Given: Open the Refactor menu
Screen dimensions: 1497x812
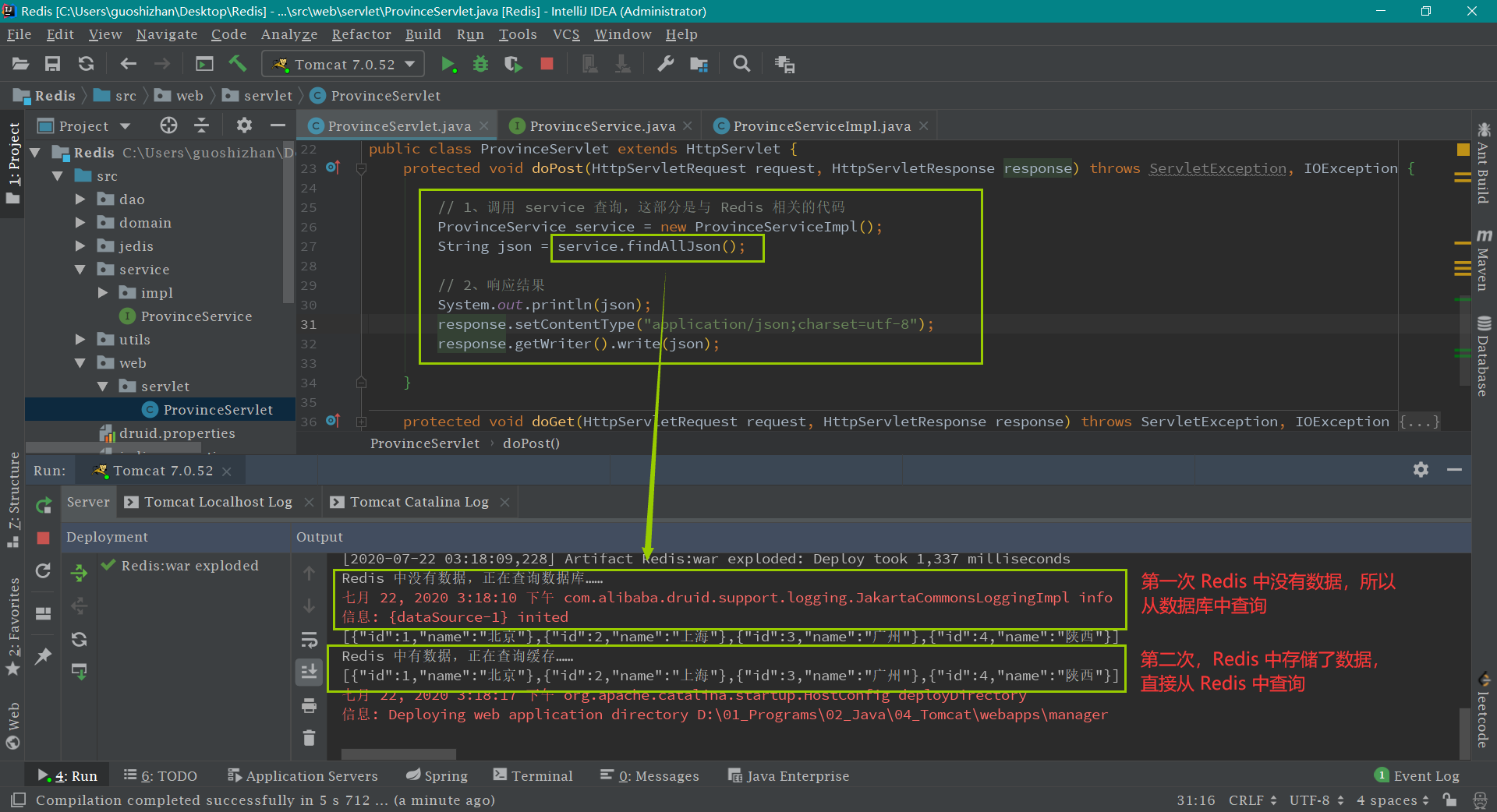Looking at the screenshot, I should pyautogui.click(x=361, y=34).
